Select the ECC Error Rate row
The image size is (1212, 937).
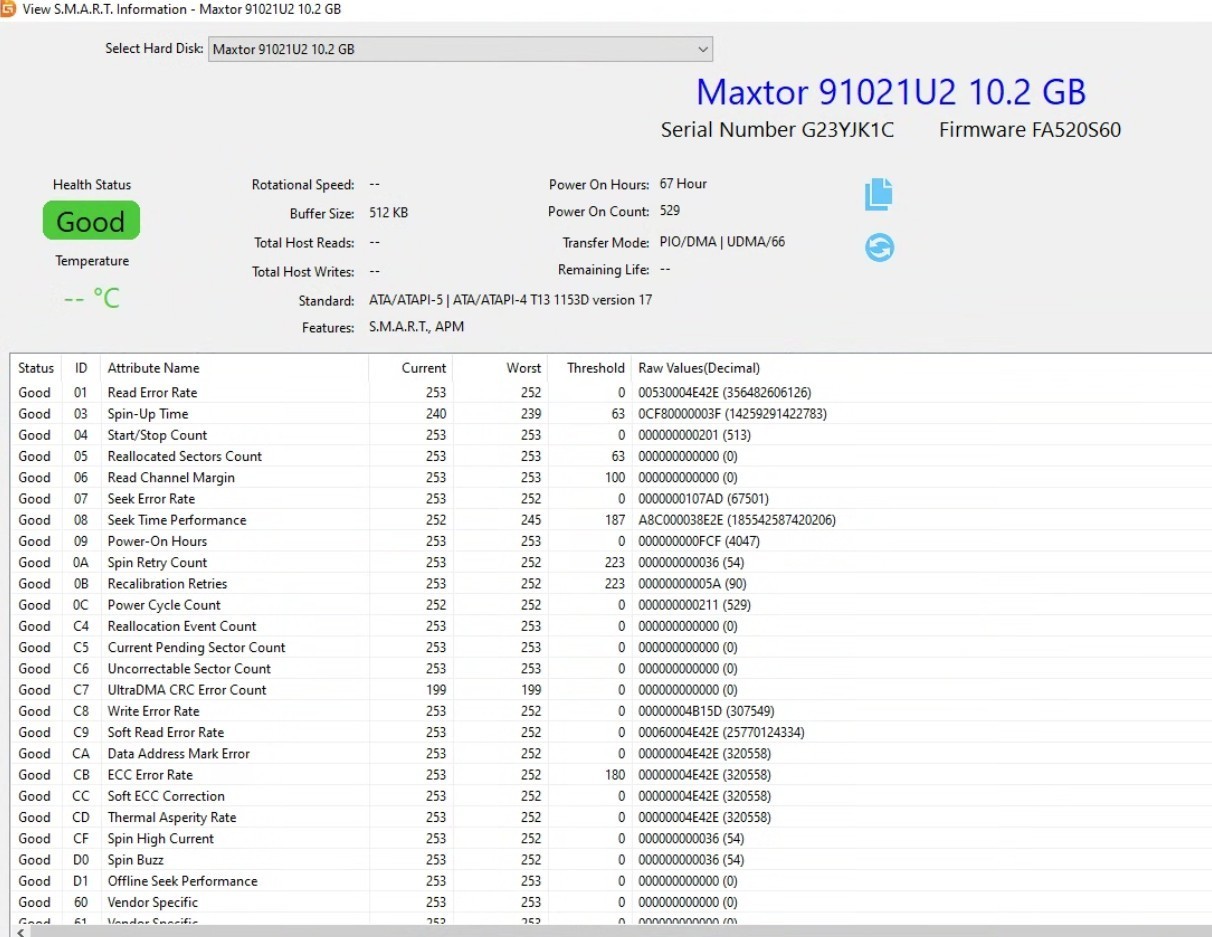point(612,775)
